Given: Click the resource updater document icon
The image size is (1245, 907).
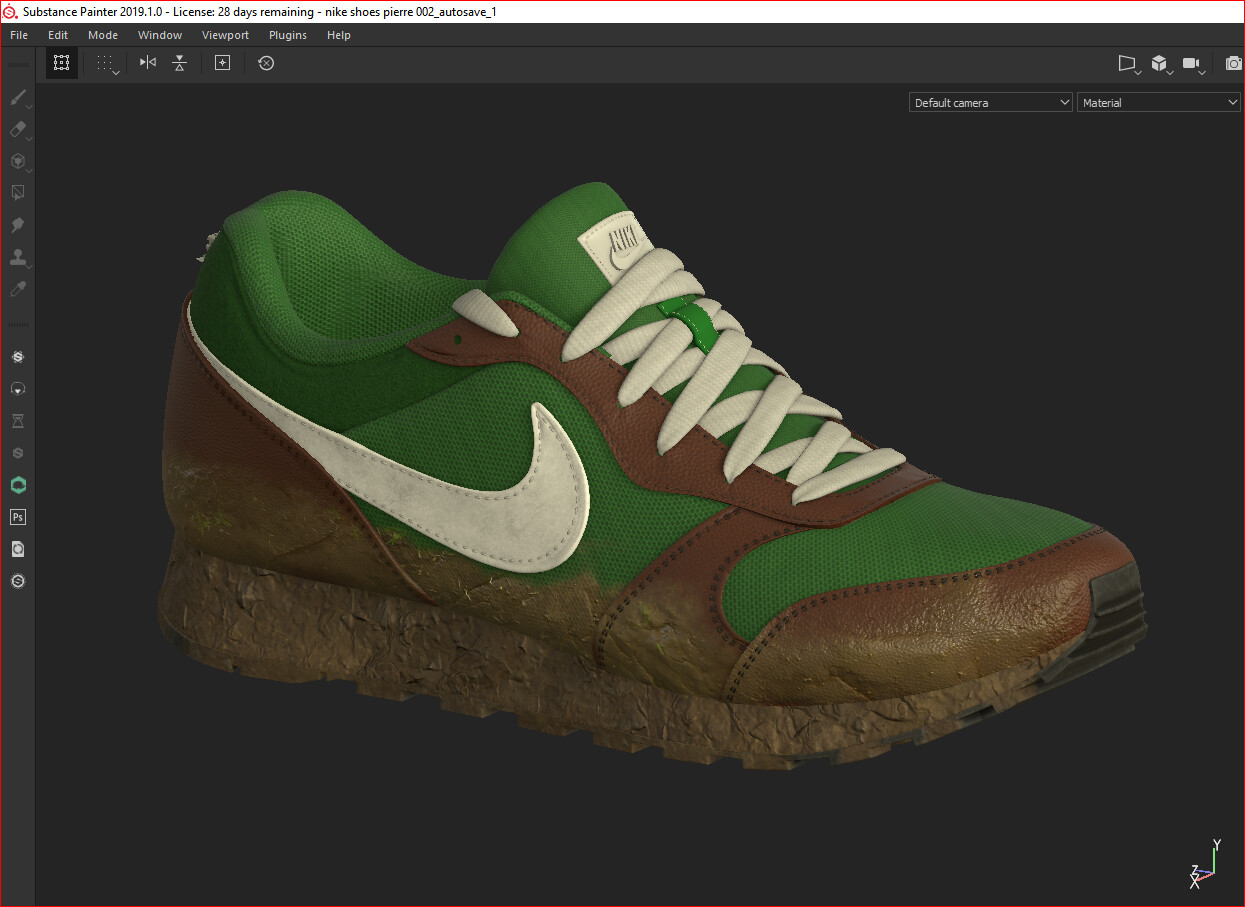Looking at the screenshot, I should pos(17,549).
